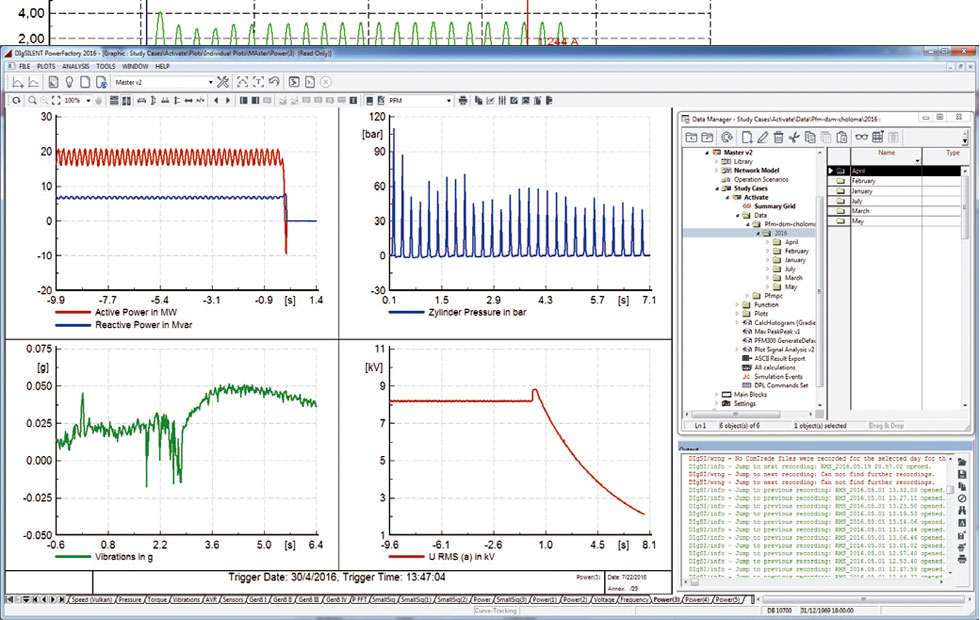The width and height of the screenshot is (980, 620).
Task: Click the glasses find icon in Data Manager
Action: coord(862,137)
